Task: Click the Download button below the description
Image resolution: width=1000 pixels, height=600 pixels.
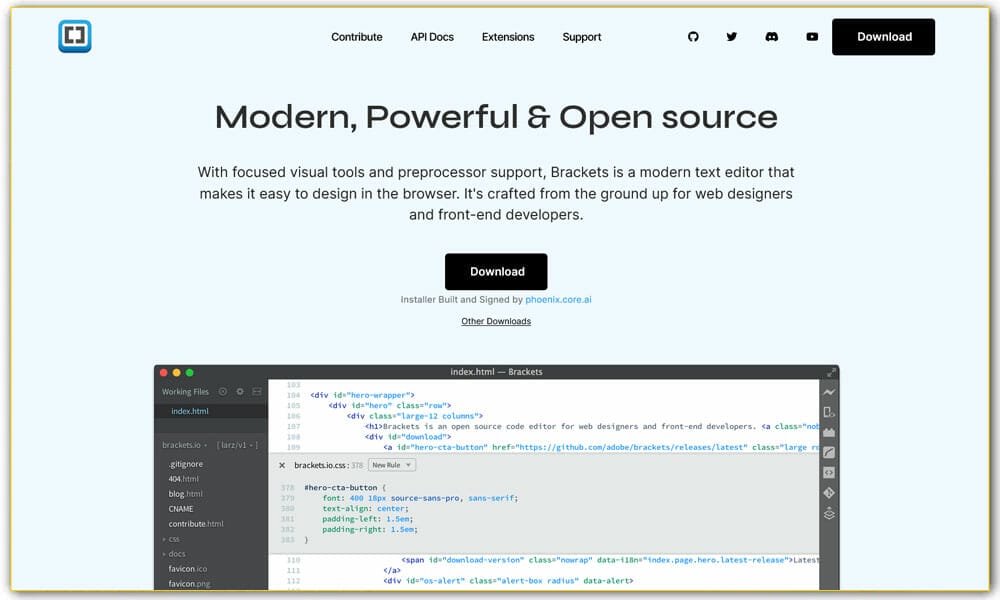Action: [496, 272]
